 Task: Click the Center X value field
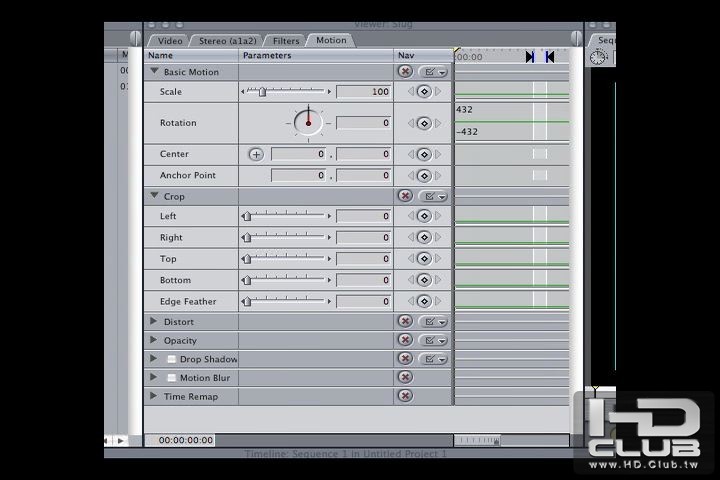point(298,154)
